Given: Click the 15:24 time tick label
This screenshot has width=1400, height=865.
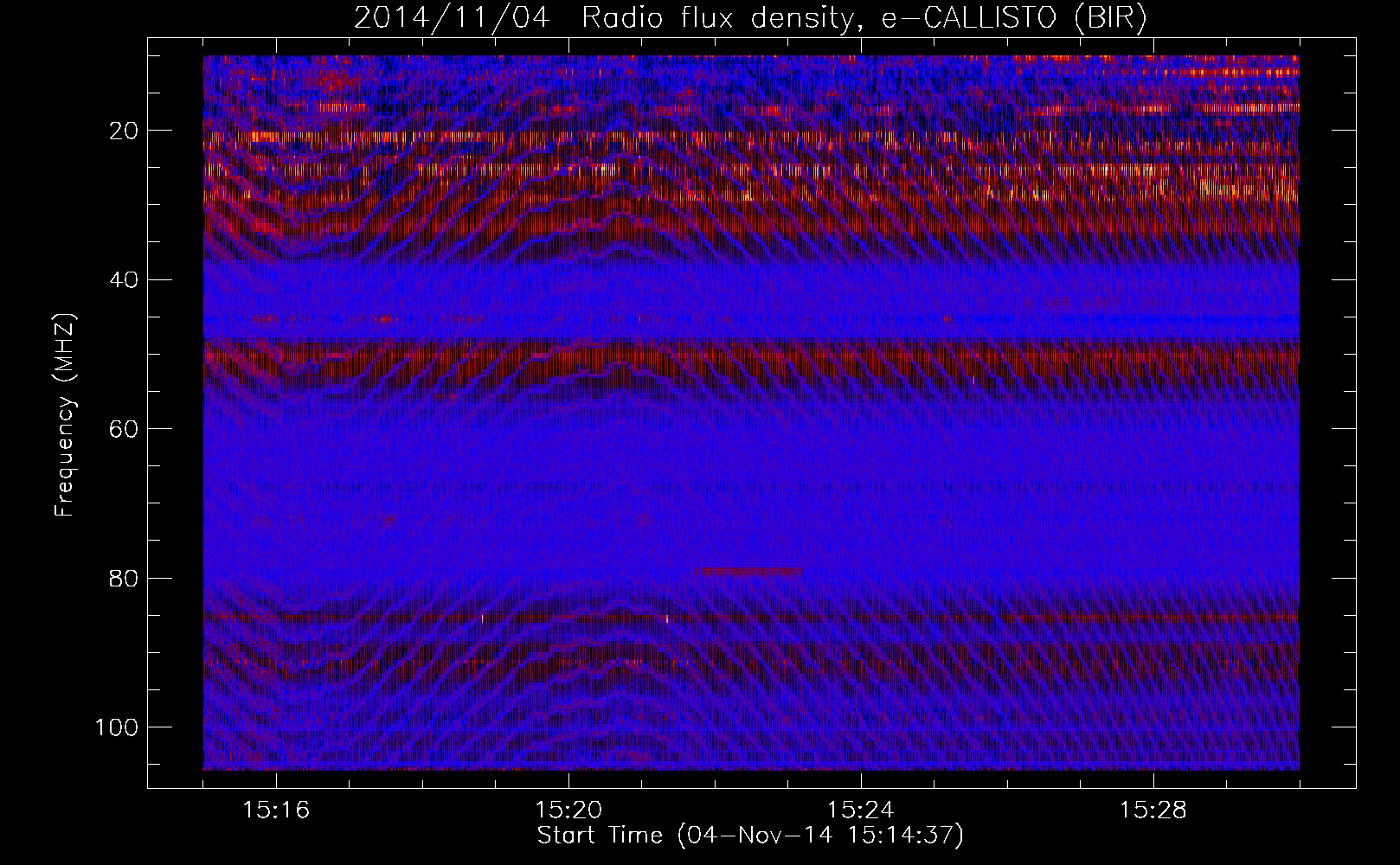Looking at the screenshot, I should [861, 811].
